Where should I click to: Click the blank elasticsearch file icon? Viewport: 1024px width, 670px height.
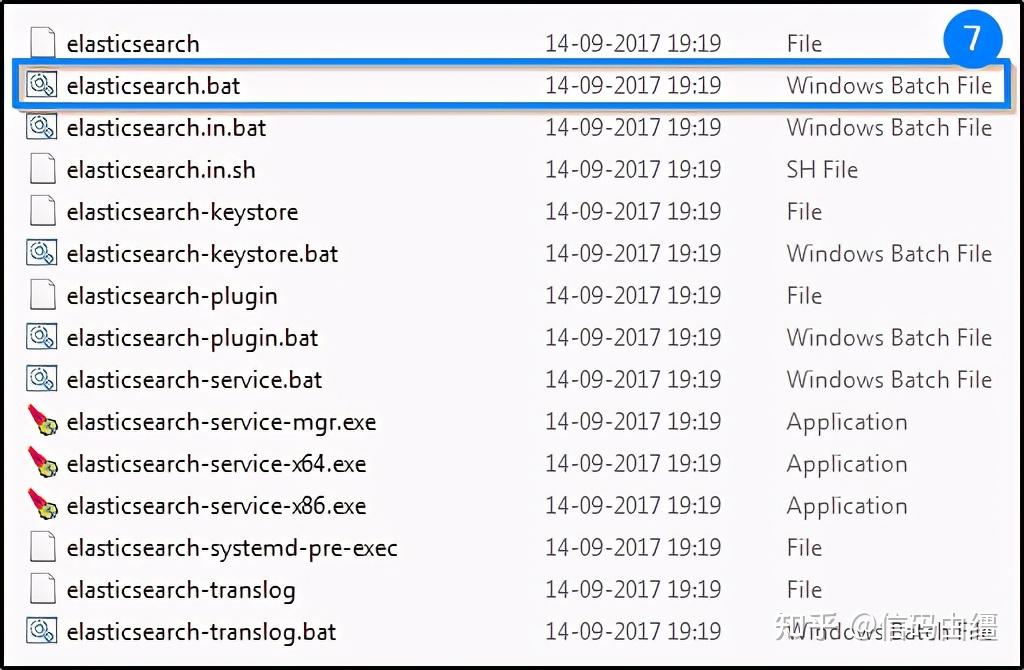click(x=42, y=43)
